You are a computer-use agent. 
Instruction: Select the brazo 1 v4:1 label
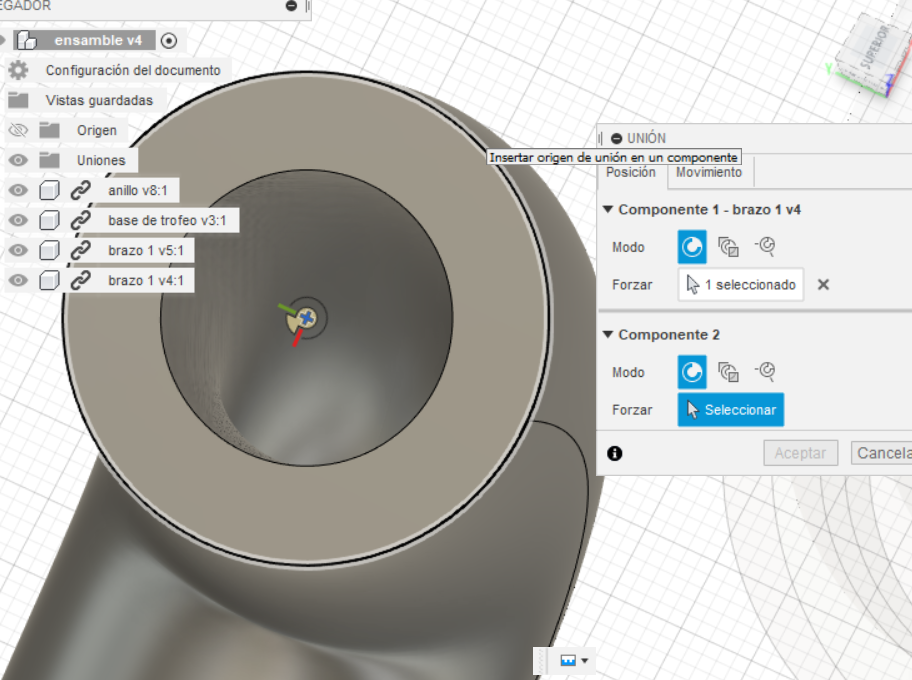146,280
